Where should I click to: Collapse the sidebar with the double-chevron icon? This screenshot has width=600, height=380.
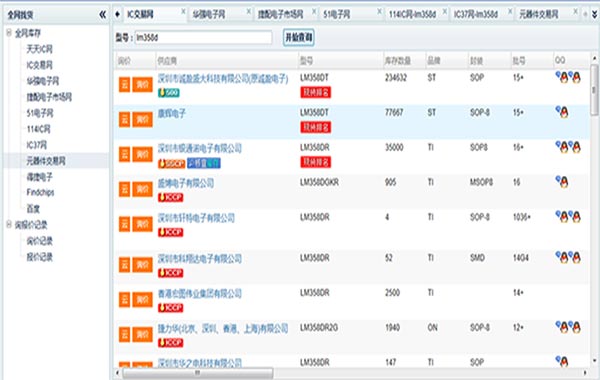coord(102,15)
